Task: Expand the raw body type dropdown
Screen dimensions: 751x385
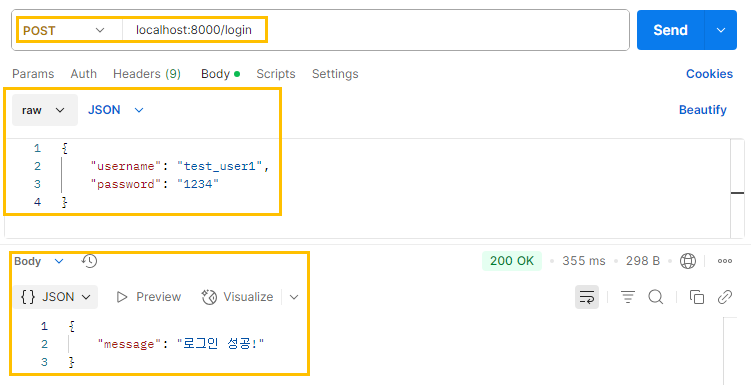Action: [45, 110]
